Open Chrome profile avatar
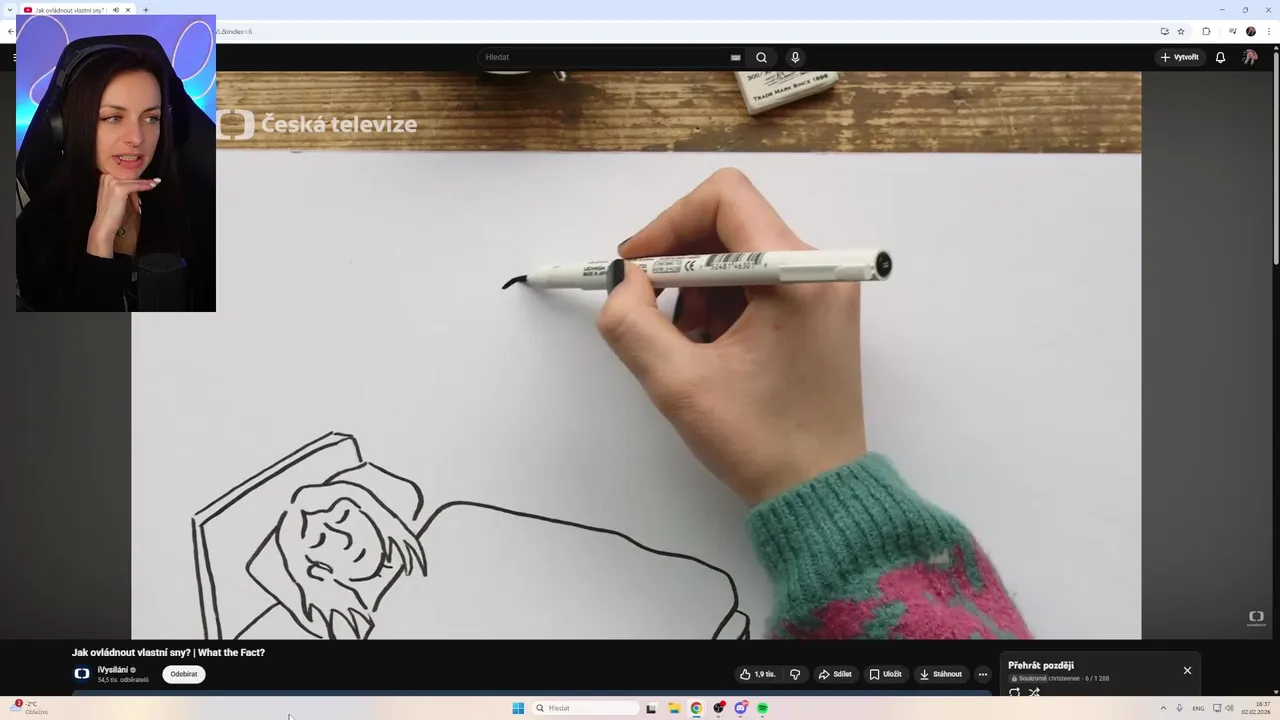 click(1251, 31)
